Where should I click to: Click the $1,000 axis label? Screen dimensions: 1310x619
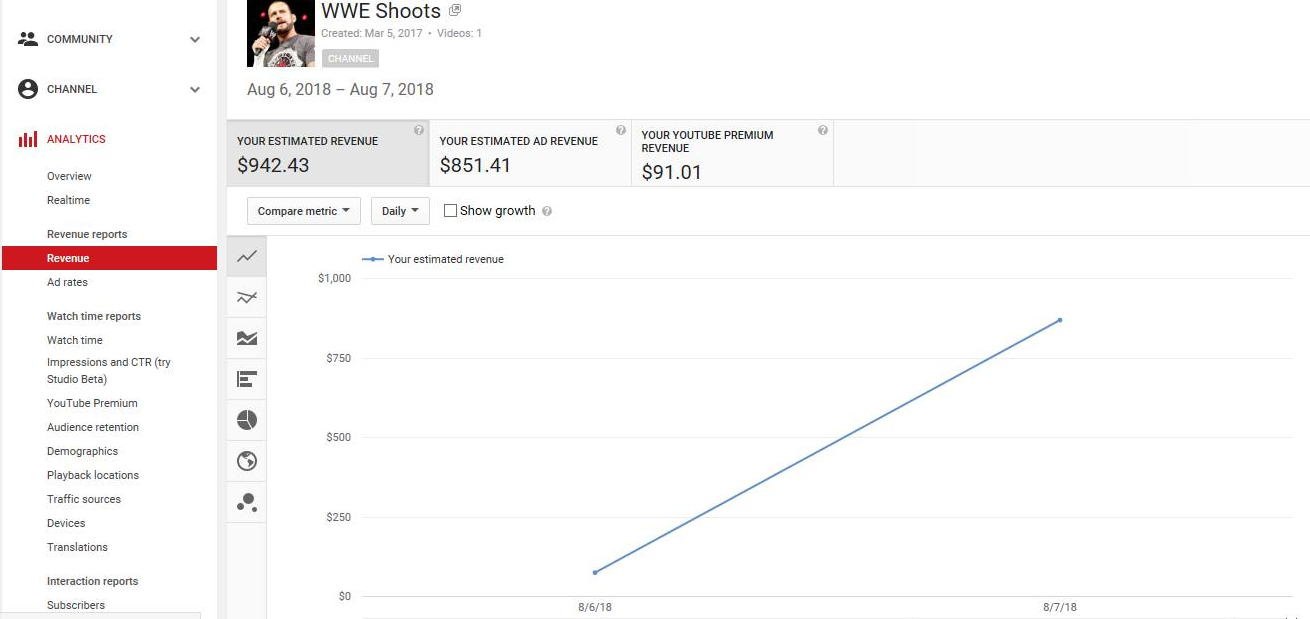pyautogui.click(x=334, y=278)
